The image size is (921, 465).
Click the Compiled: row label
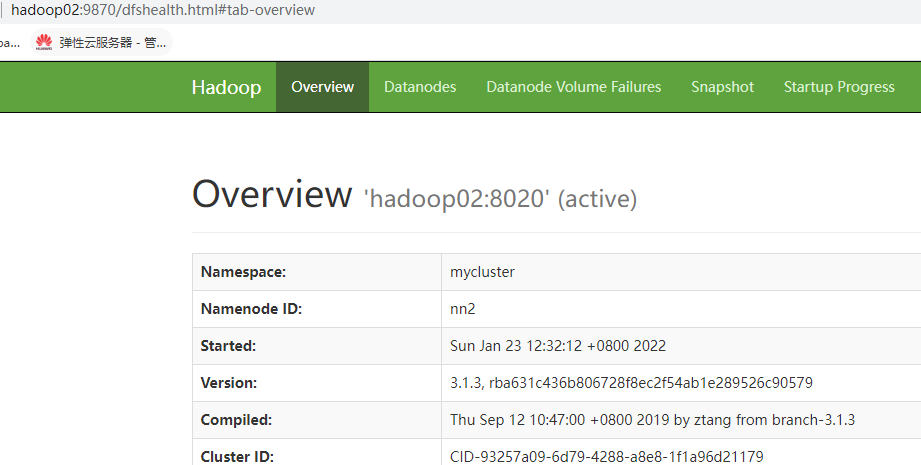[x=236, y=420]
